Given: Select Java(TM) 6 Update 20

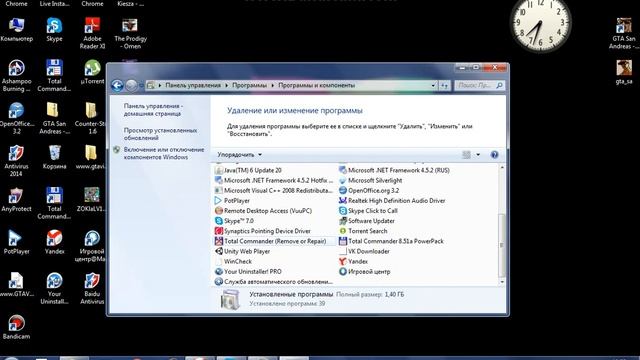Looking at the screenshot, I should tap(248, 170).
